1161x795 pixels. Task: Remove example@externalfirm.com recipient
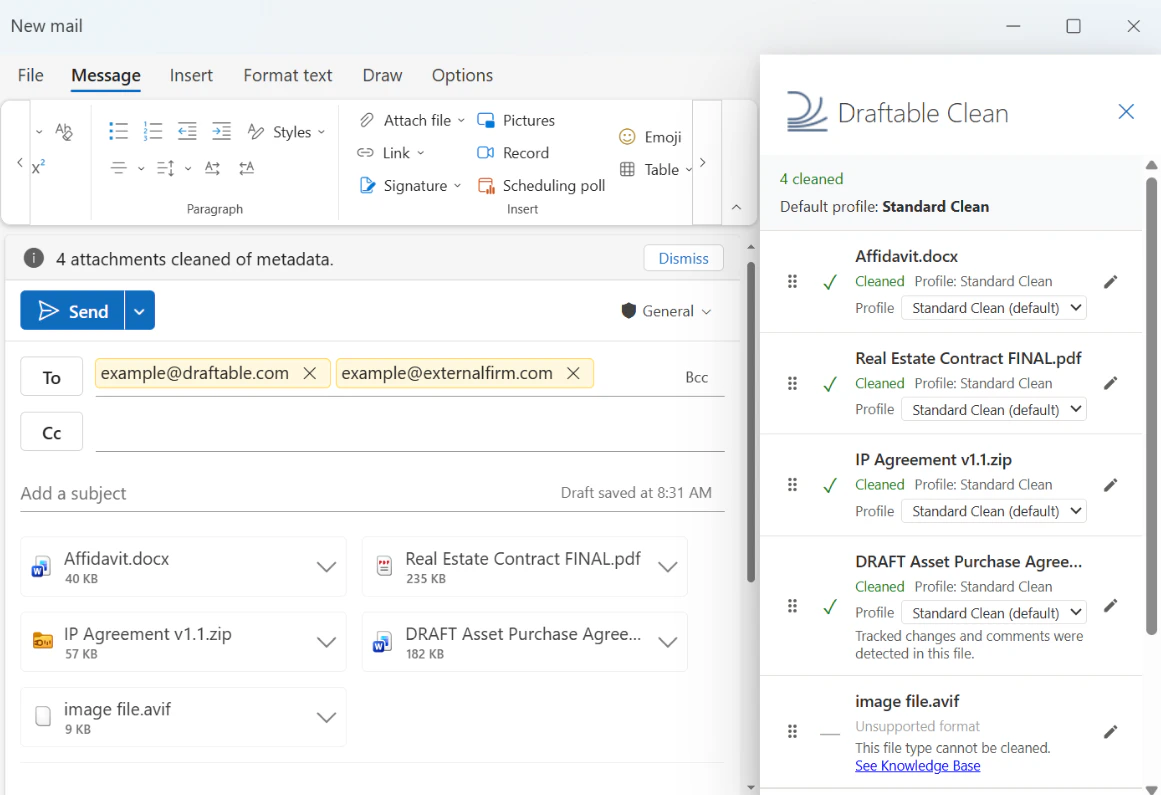(x=573, y=374)
